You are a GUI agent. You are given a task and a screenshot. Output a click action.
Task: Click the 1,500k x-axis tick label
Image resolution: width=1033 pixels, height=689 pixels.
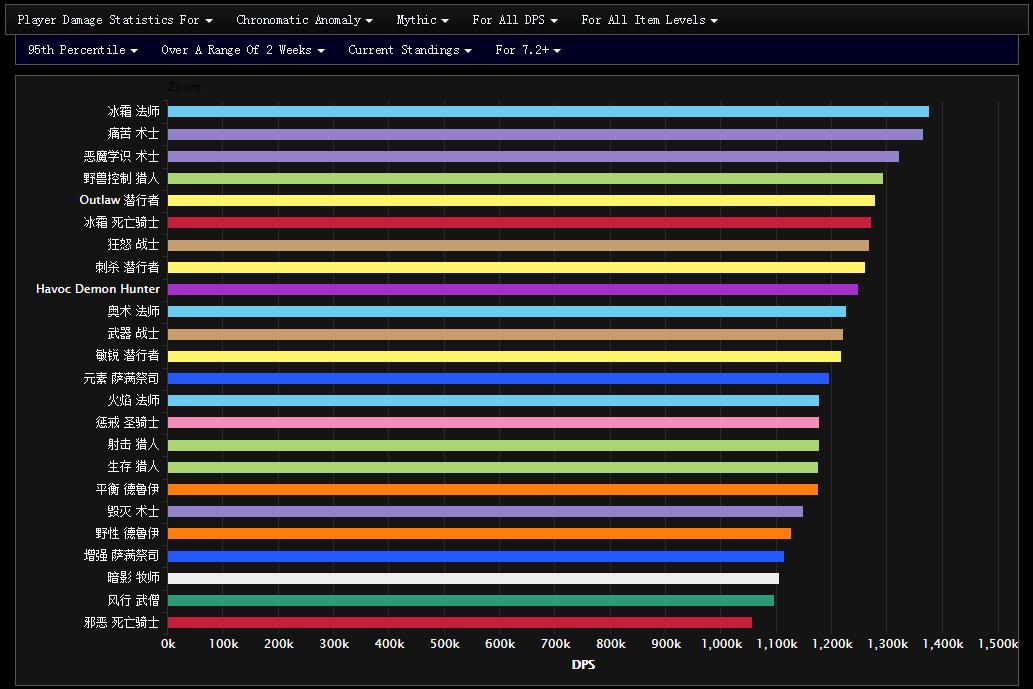click(x=997, y=644)
